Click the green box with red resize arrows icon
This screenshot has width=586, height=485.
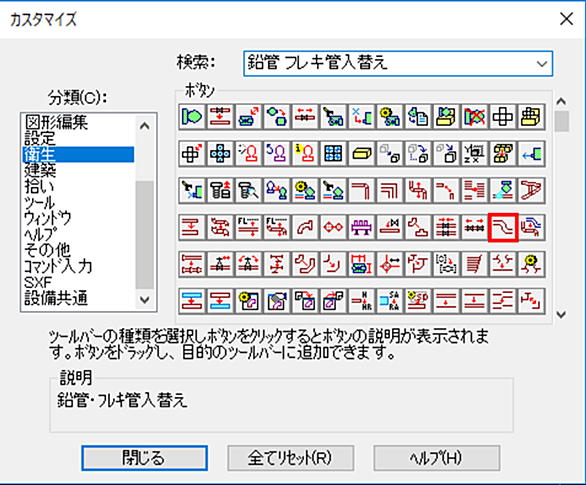pos(249,117)
